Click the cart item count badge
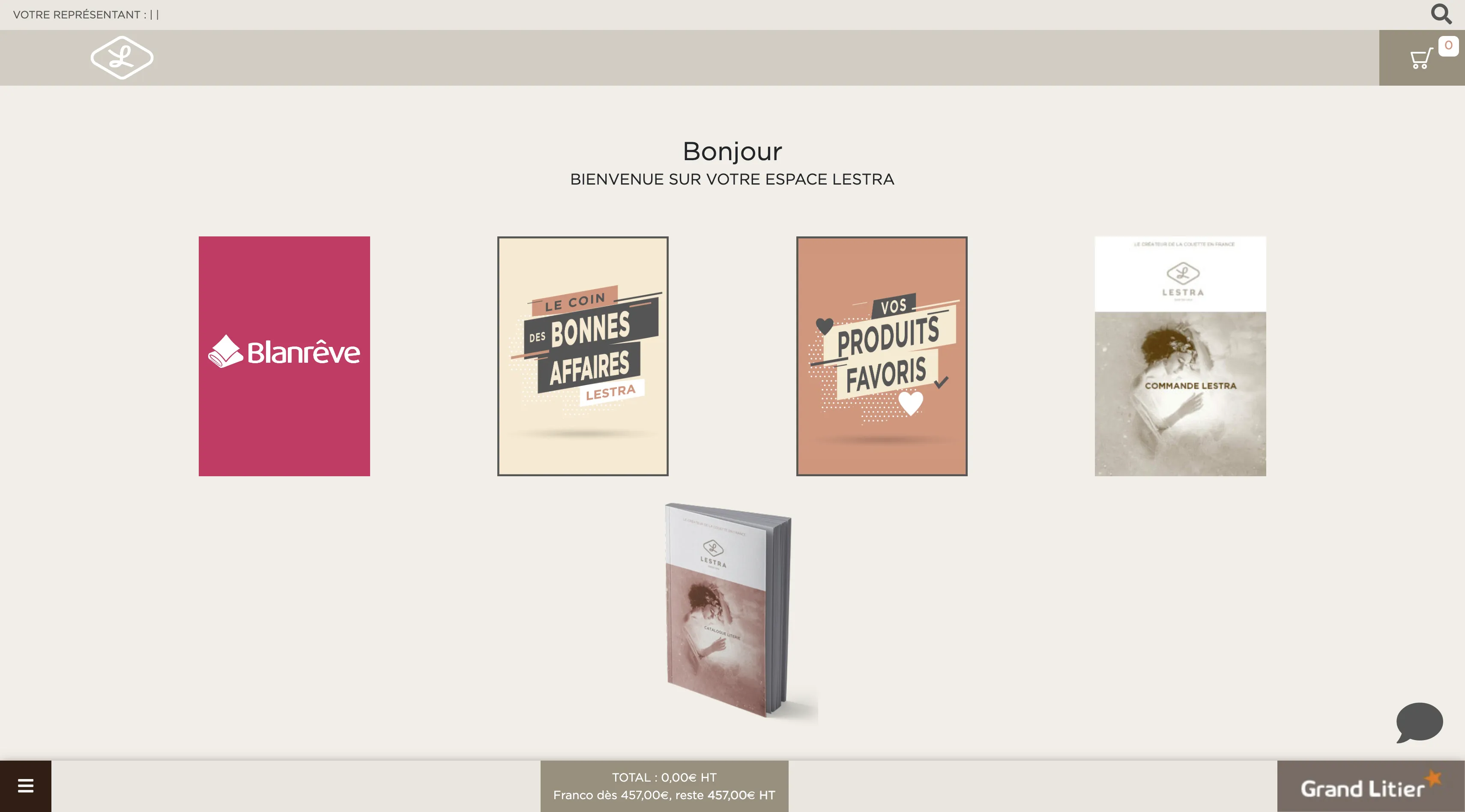The image size is (1465, 812). (1448, 45)
